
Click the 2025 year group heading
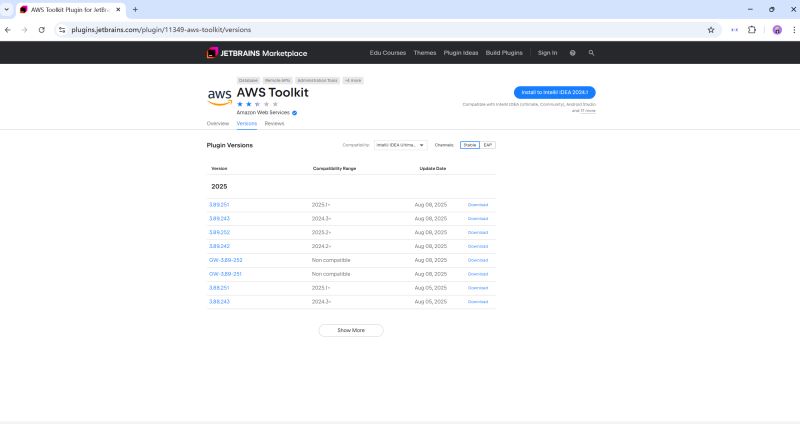coord(219,187)
